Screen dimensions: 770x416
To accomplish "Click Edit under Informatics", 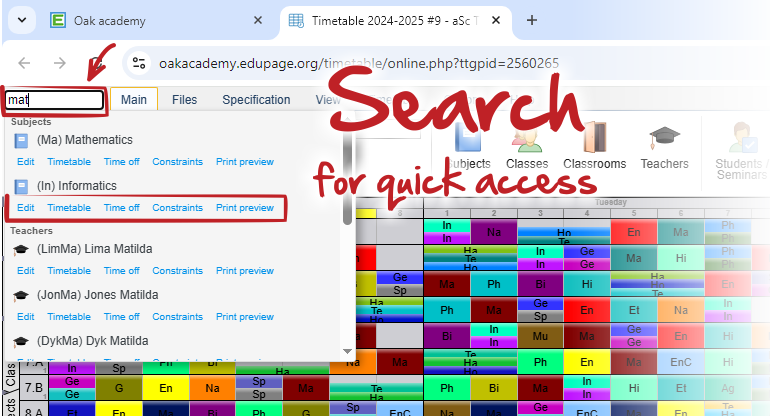I will [26, 208].
